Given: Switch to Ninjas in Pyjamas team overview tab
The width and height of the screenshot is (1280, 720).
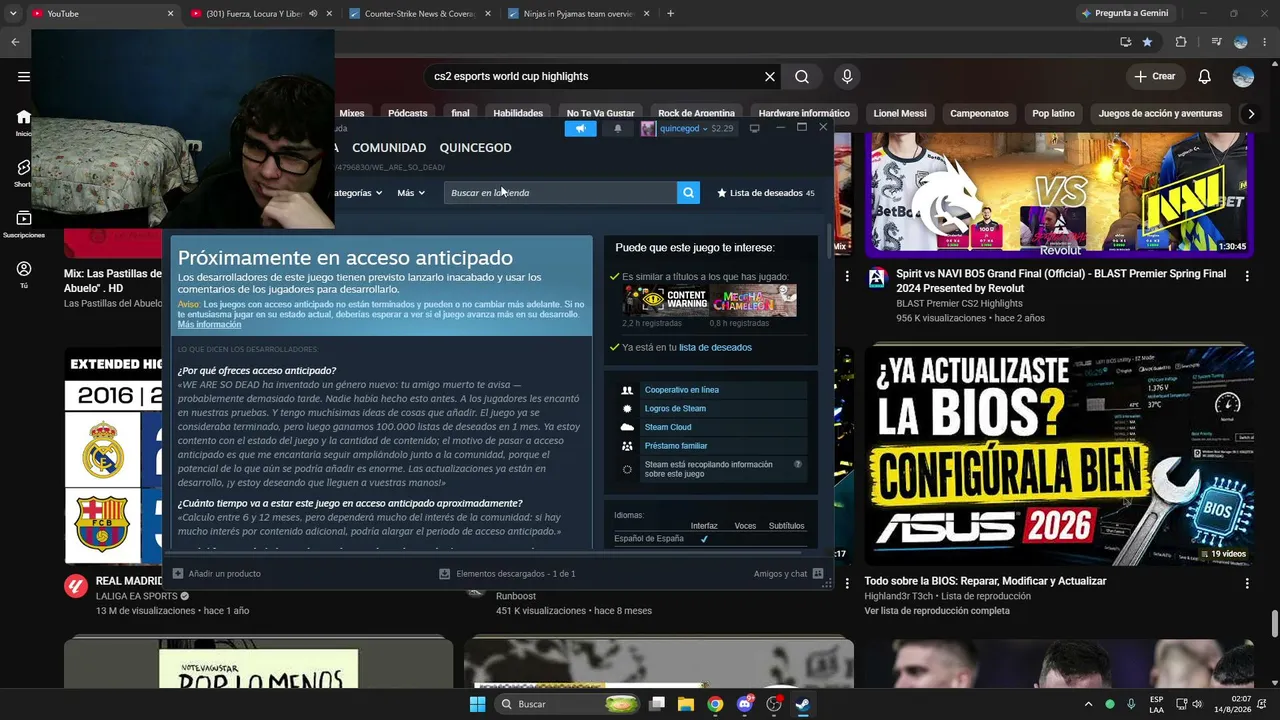Looking at the screenshot, I should tap(579, 13).
